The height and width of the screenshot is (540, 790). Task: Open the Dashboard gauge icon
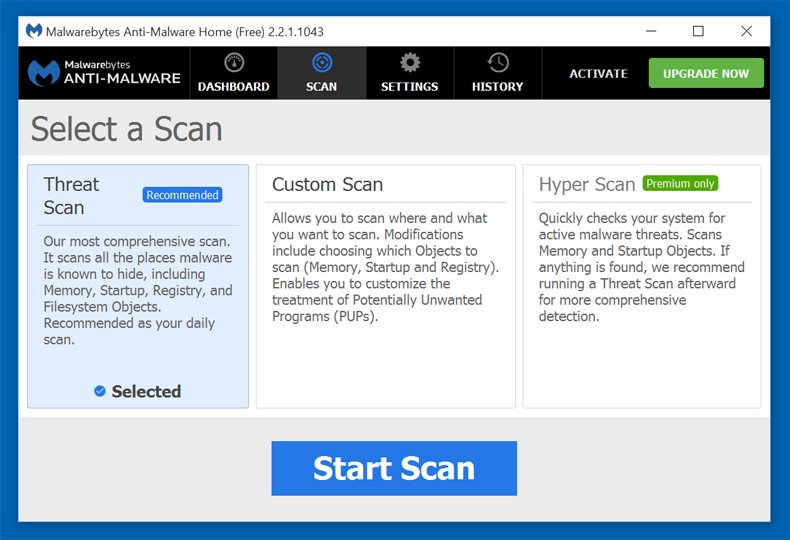point(234,62)
